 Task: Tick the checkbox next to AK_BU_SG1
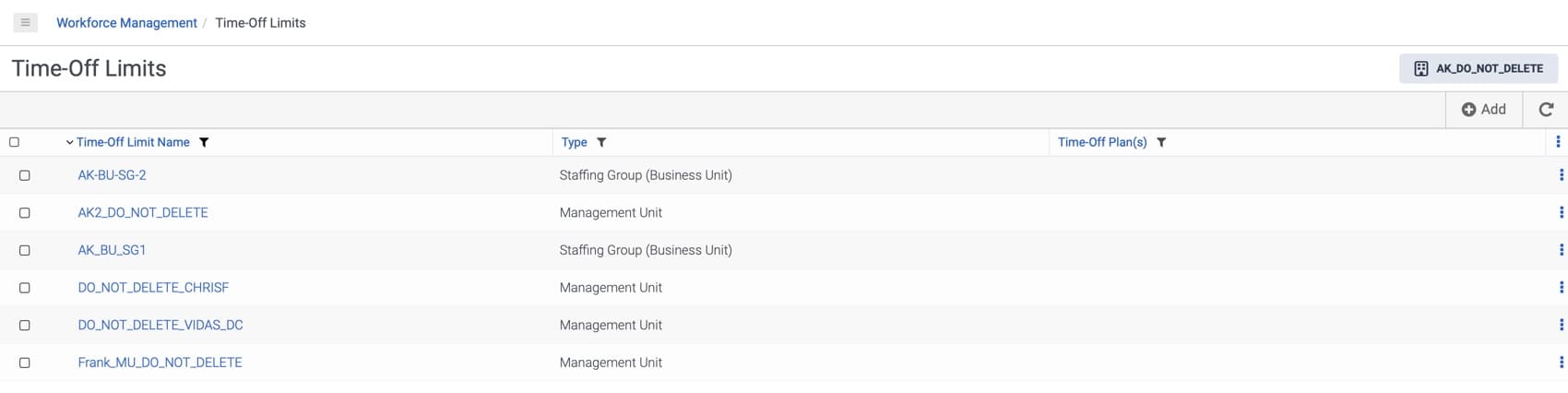click(25, 251)
